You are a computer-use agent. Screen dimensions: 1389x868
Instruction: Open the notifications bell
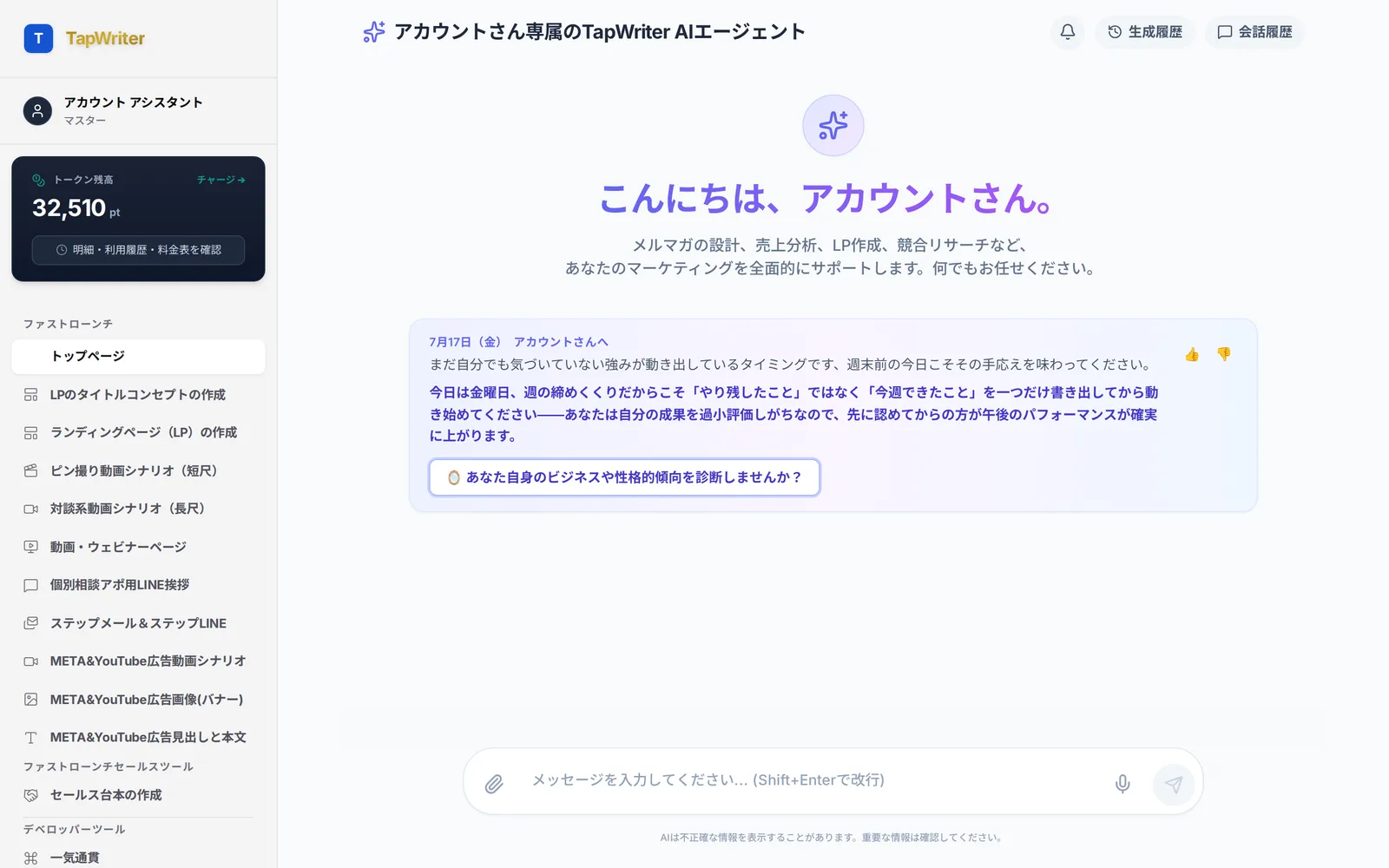coord(1068,32)
